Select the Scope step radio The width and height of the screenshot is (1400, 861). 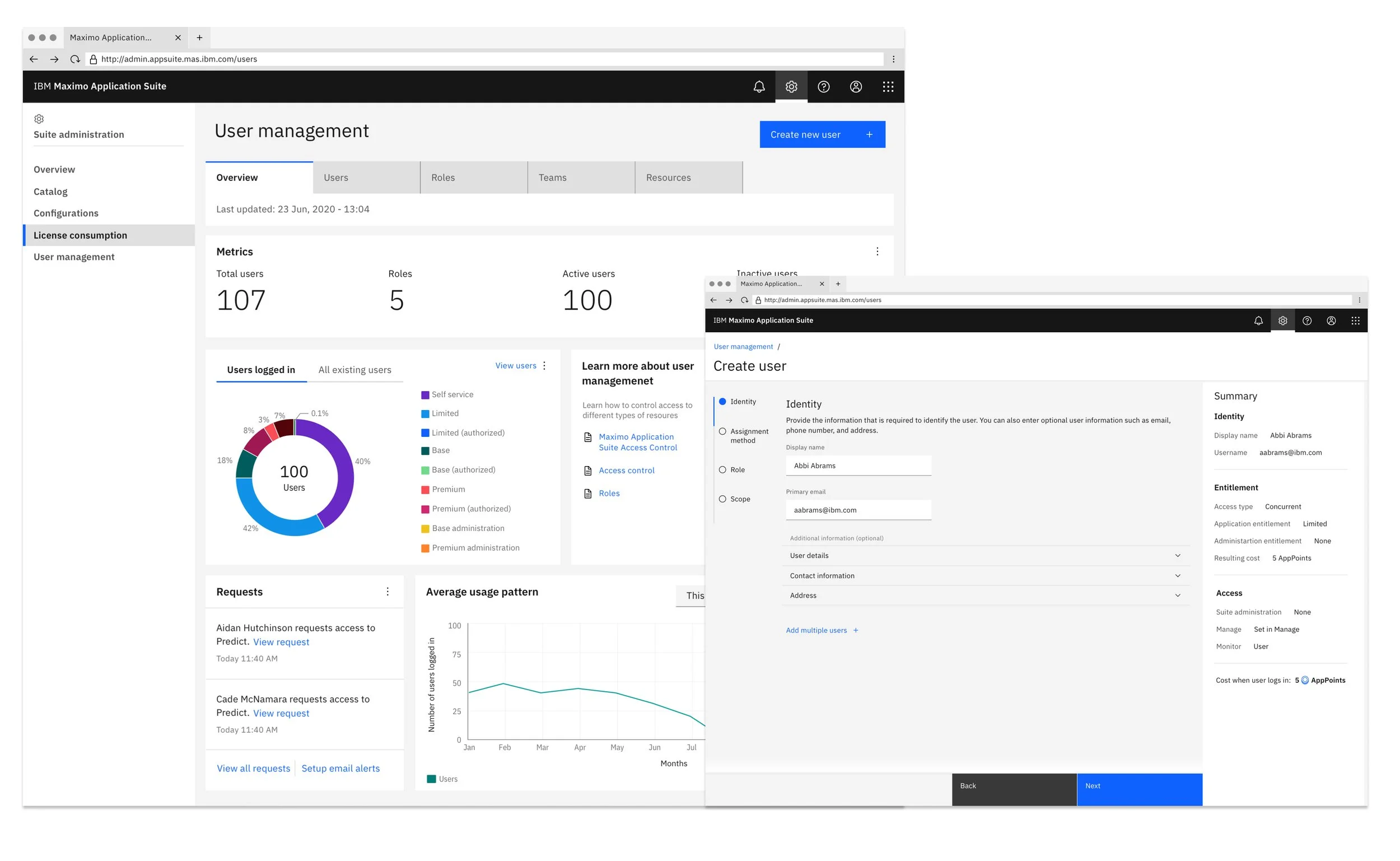pos(722,499)
